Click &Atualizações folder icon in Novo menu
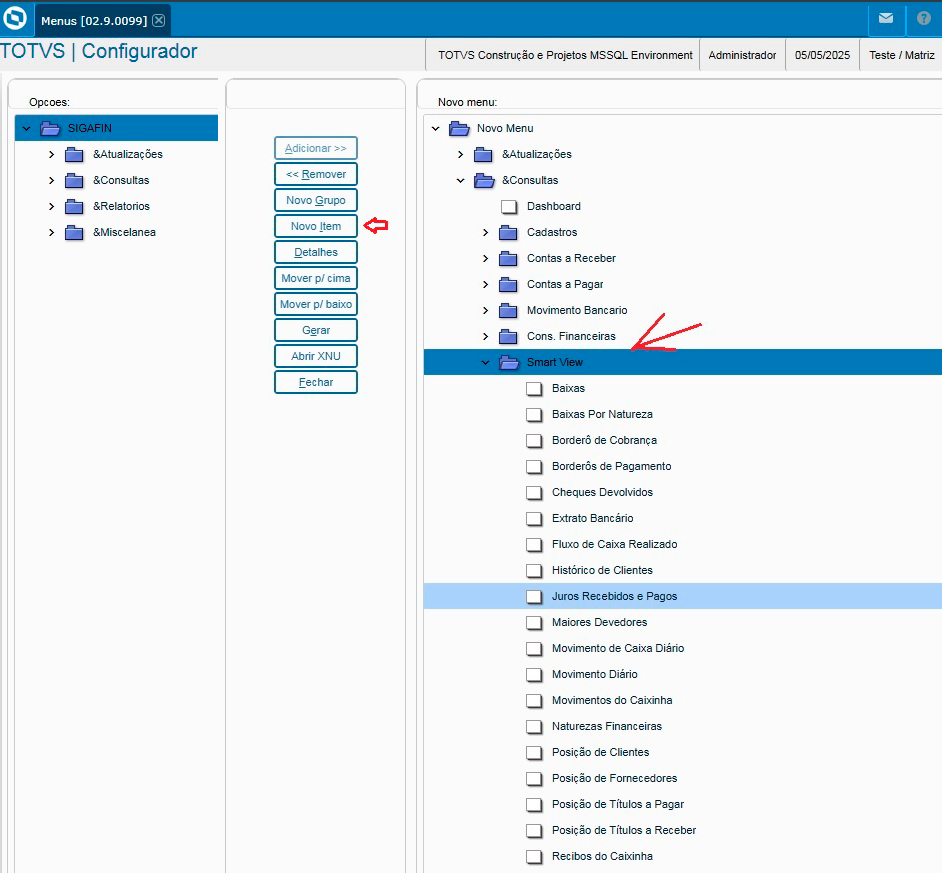The height and width of the screenshot is (873, 942). 483,154
